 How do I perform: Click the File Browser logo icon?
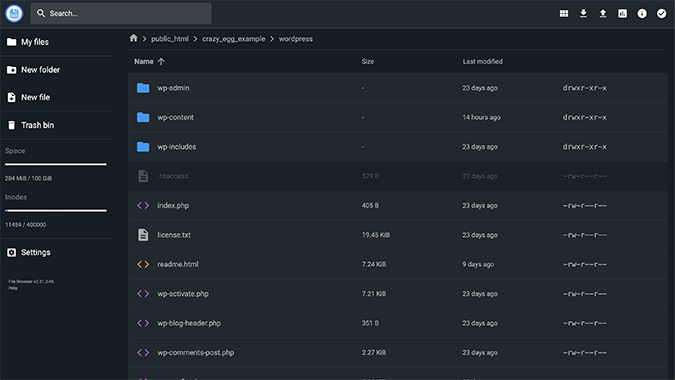click(x=14, y=13)
